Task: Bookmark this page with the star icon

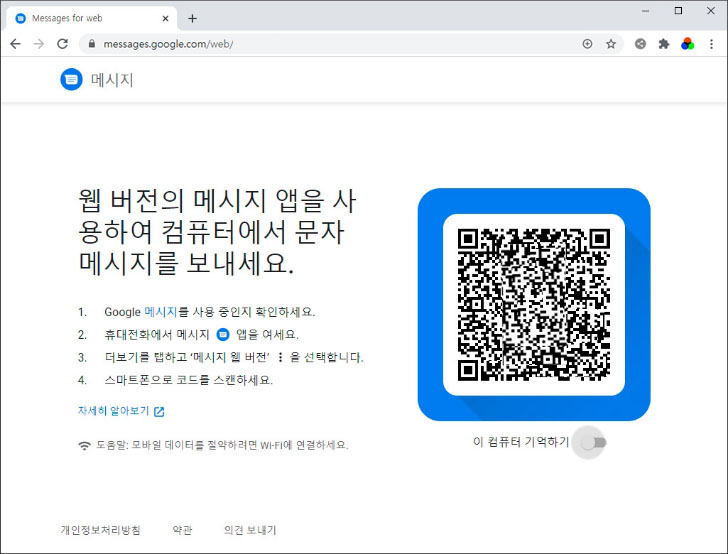Action: click(x=611, y=44)
